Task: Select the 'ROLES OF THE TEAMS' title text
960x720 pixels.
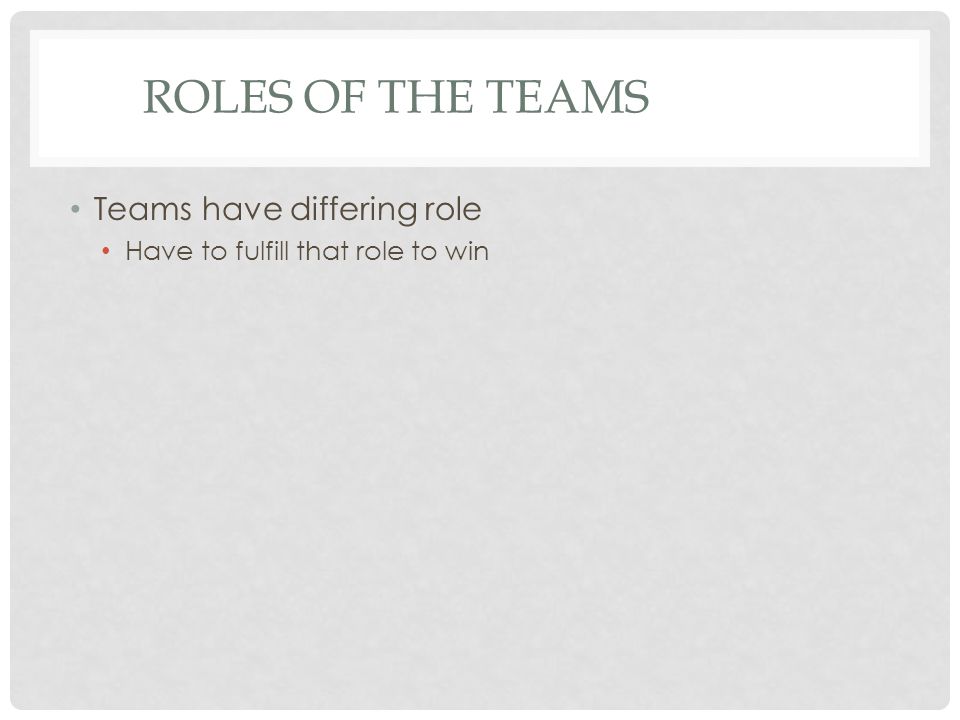Action: (396, 96)
